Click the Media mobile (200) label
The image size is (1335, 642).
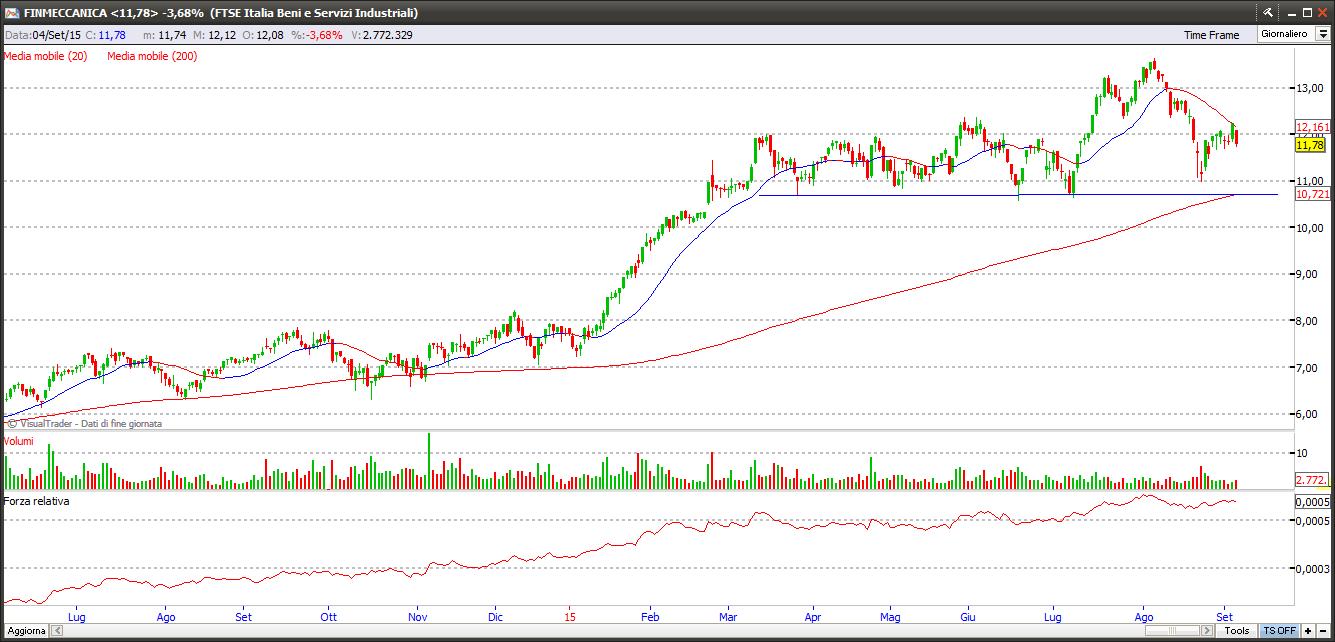pos(152,56)
